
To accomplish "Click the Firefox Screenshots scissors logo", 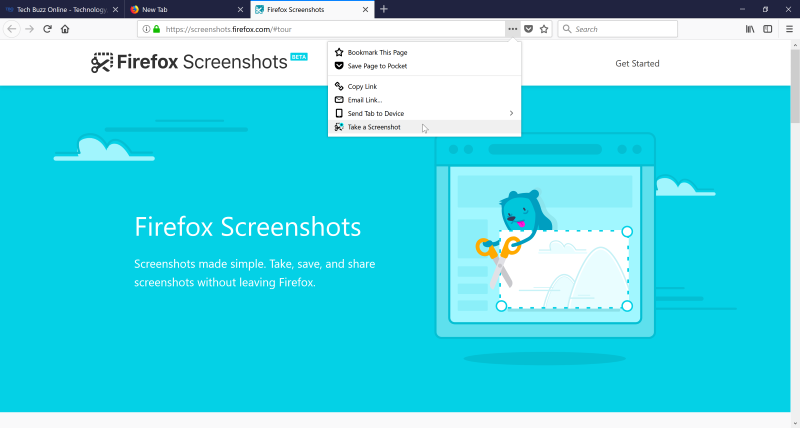I will pyautogui.click(x=102, y=63).
